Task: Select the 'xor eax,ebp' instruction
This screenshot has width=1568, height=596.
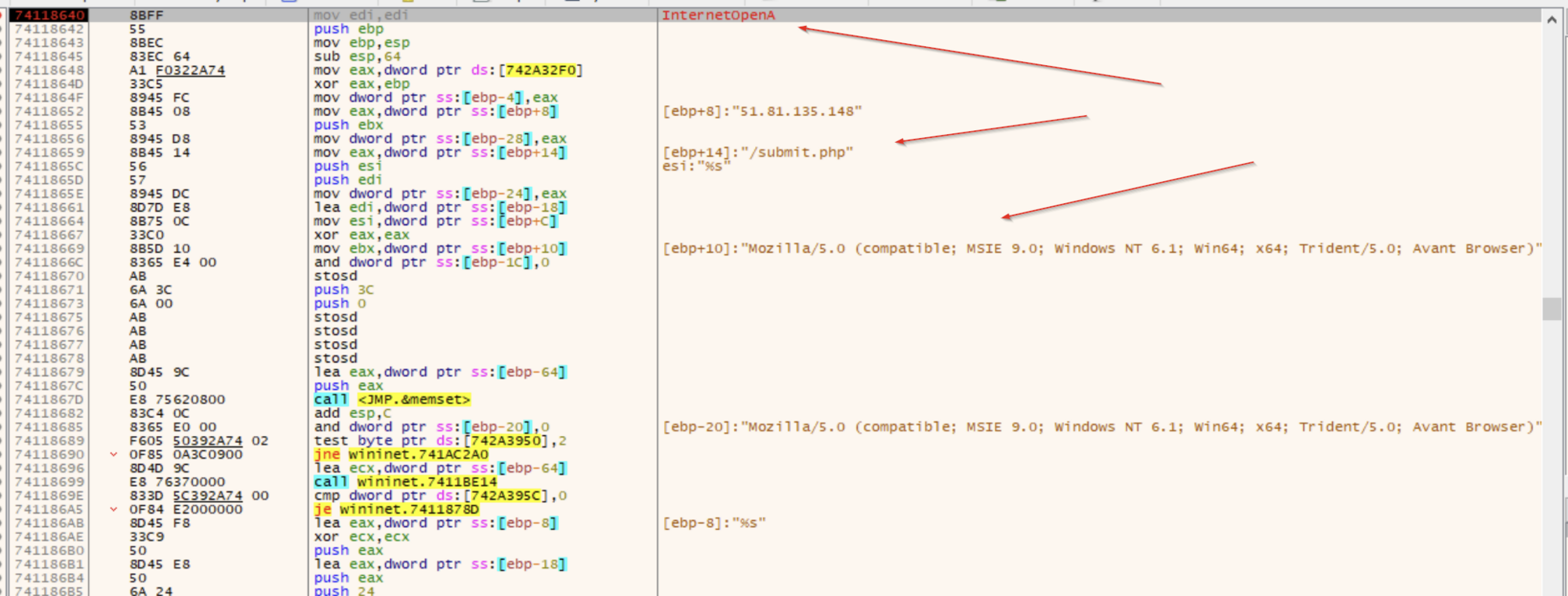Action: point(361,84)
